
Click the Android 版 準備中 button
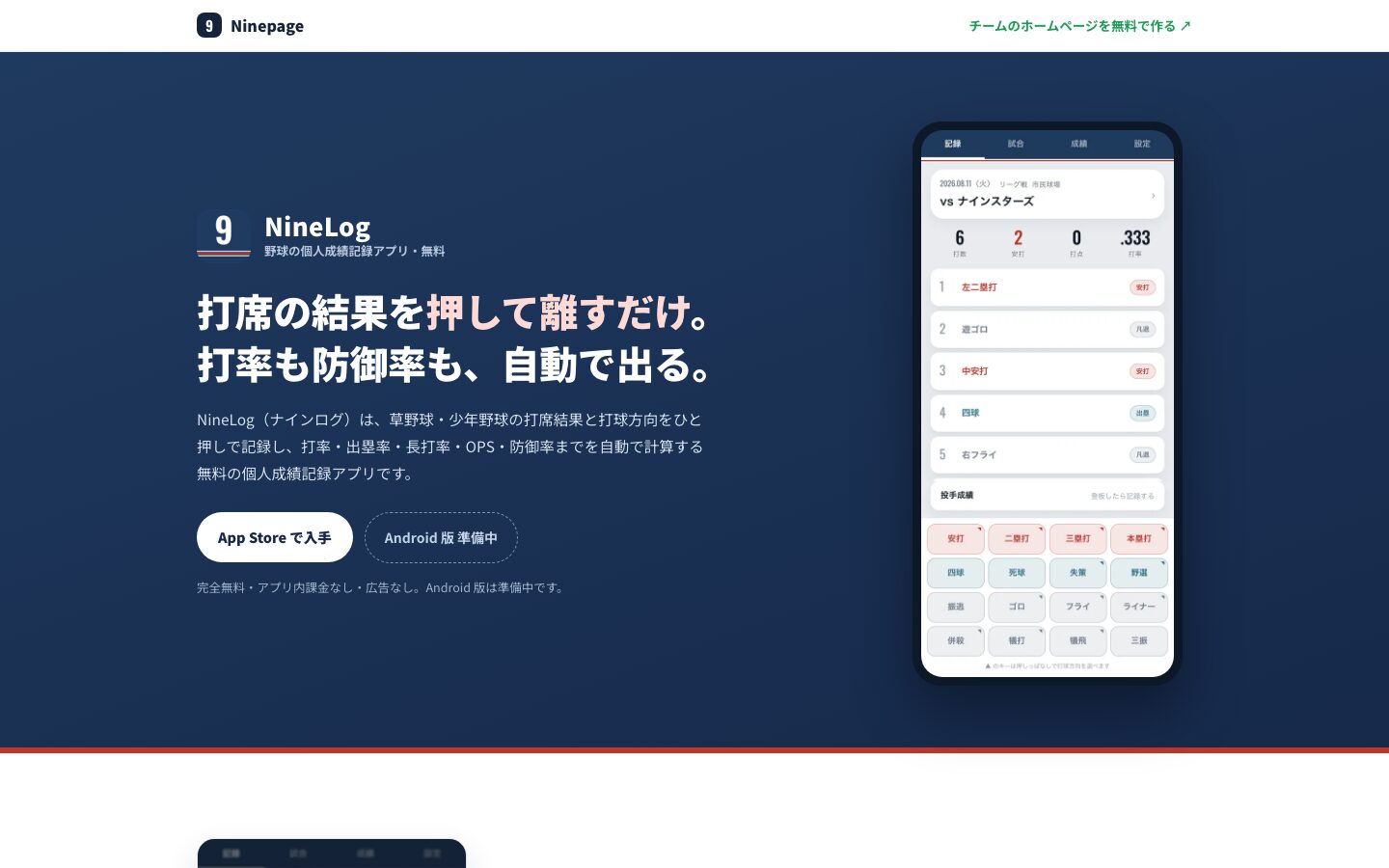click(x=441, y=537)
